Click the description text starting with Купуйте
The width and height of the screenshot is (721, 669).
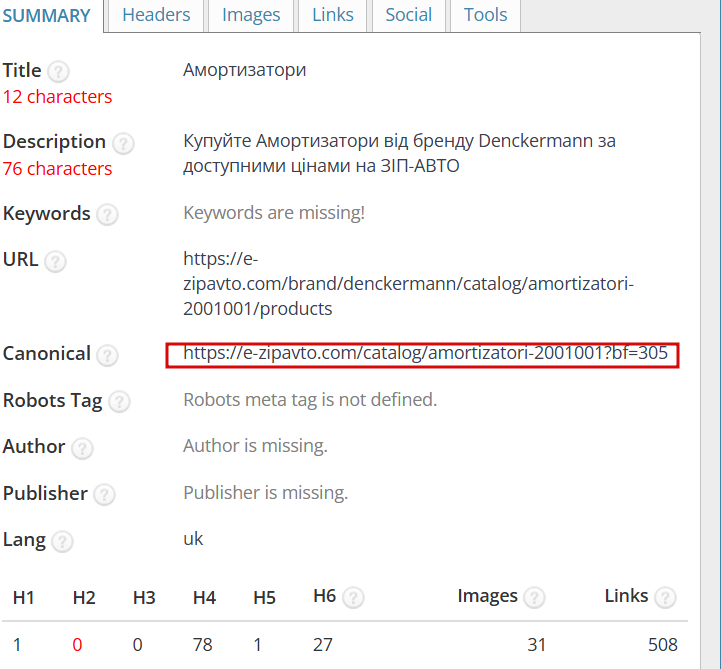click(x=399, y=153)
